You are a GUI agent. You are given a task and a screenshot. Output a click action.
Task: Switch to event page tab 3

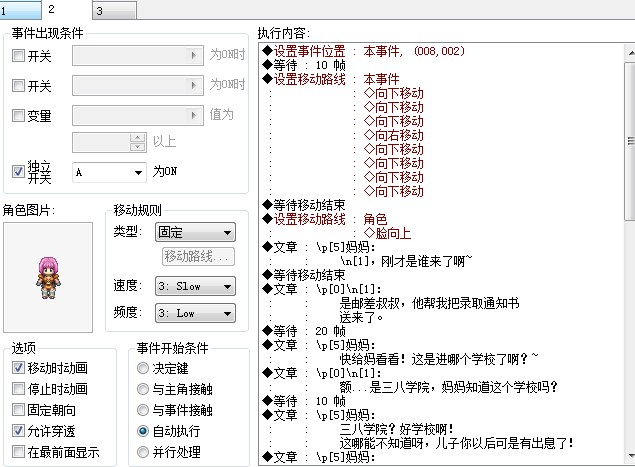(x=115, y=11)
